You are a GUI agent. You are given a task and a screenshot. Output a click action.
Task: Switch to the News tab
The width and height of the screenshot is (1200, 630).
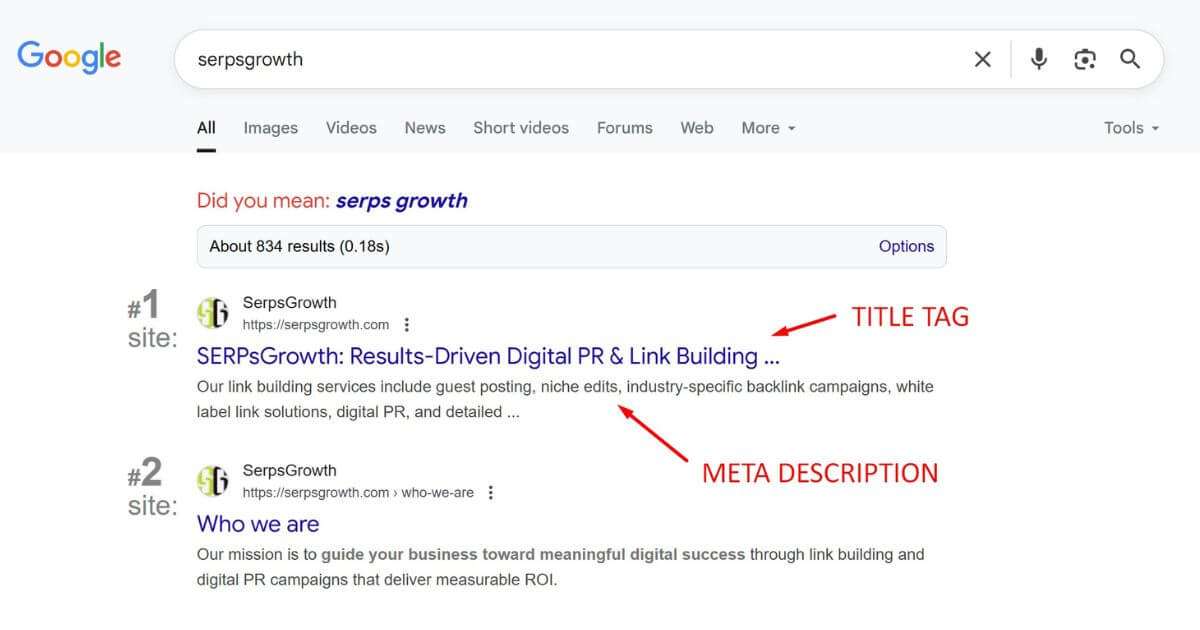424,128
